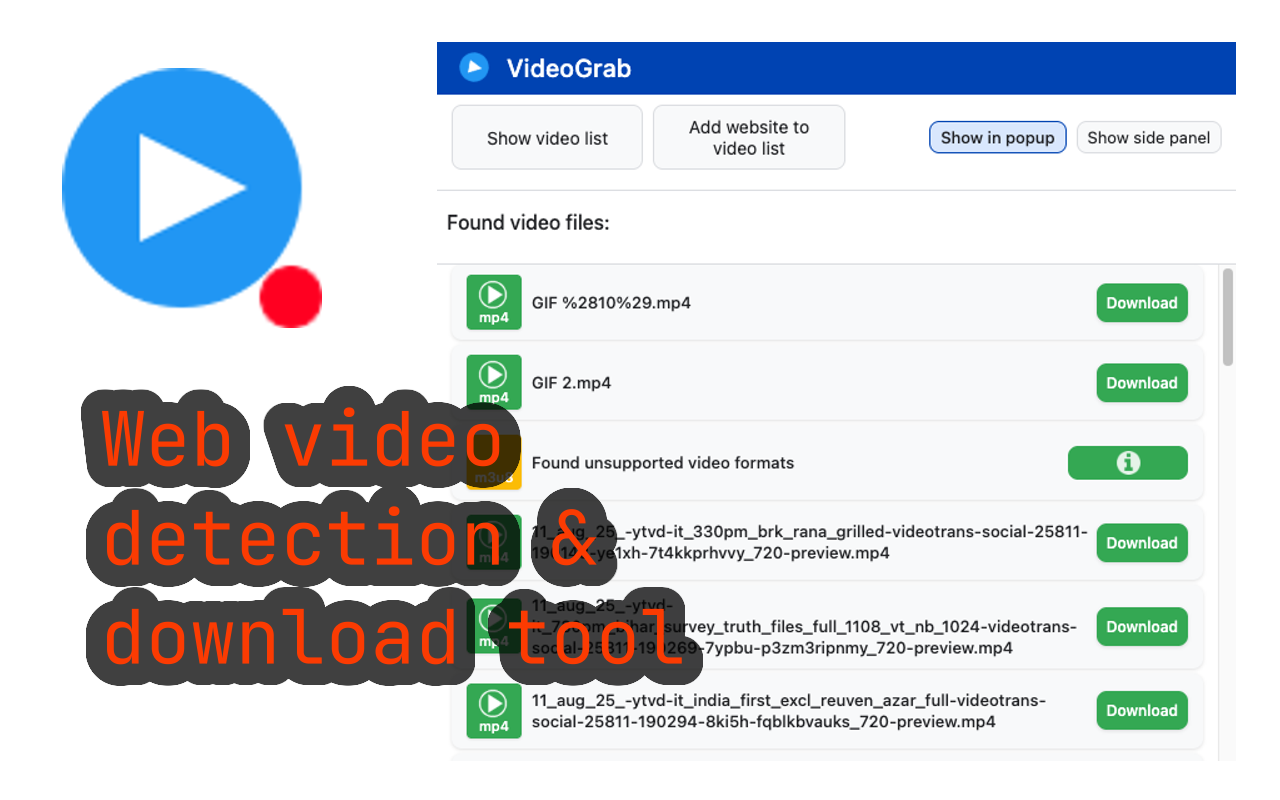Viewport: 1280px width, 800px height.
Task: Click the survey_truth_files file name
Action: [805, 627]
